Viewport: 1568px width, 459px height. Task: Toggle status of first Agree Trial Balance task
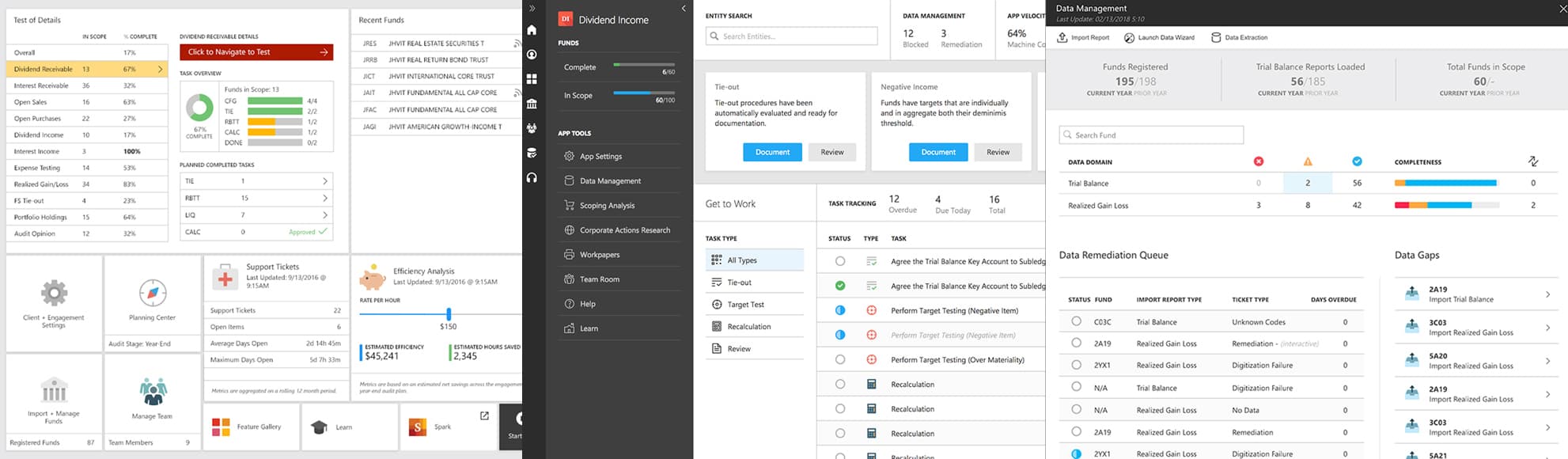pyautogui.click(x=840, y=261)
